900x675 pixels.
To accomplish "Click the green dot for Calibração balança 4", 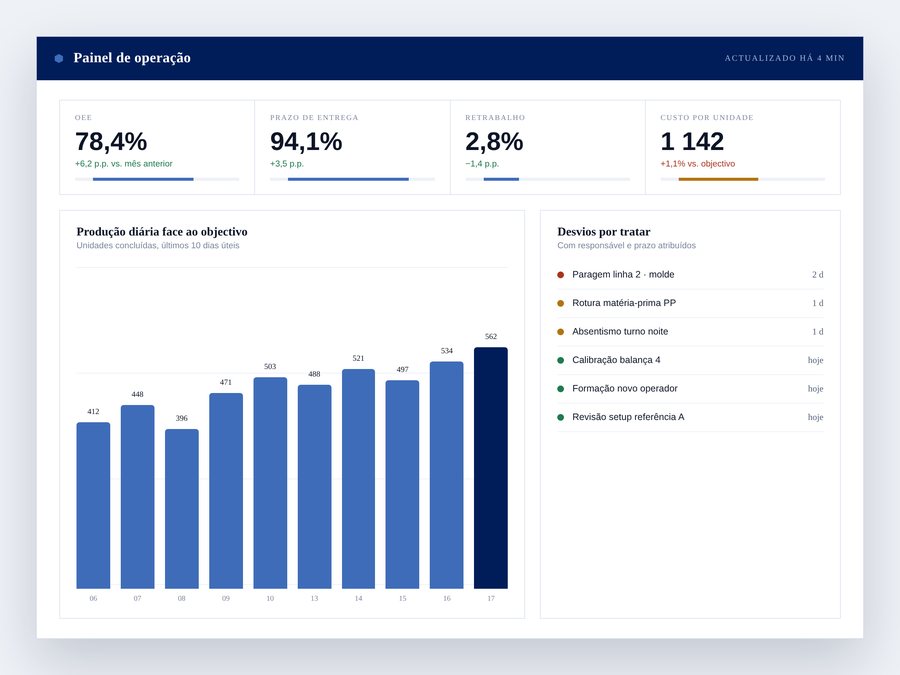I will coord(561,360).
